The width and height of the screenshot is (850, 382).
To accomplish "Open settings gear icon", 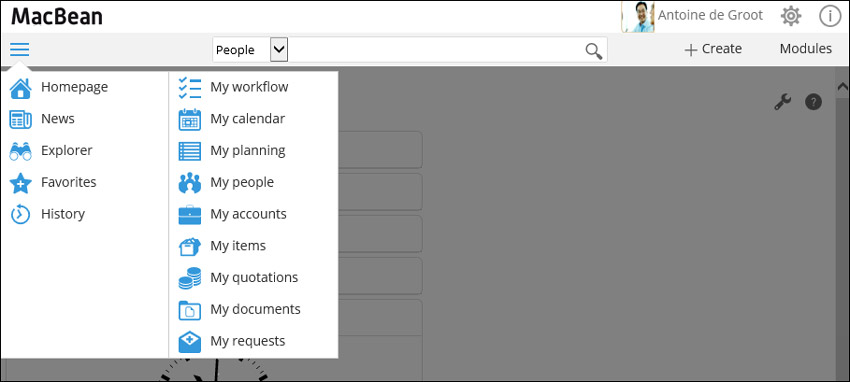I will (791, 16).
